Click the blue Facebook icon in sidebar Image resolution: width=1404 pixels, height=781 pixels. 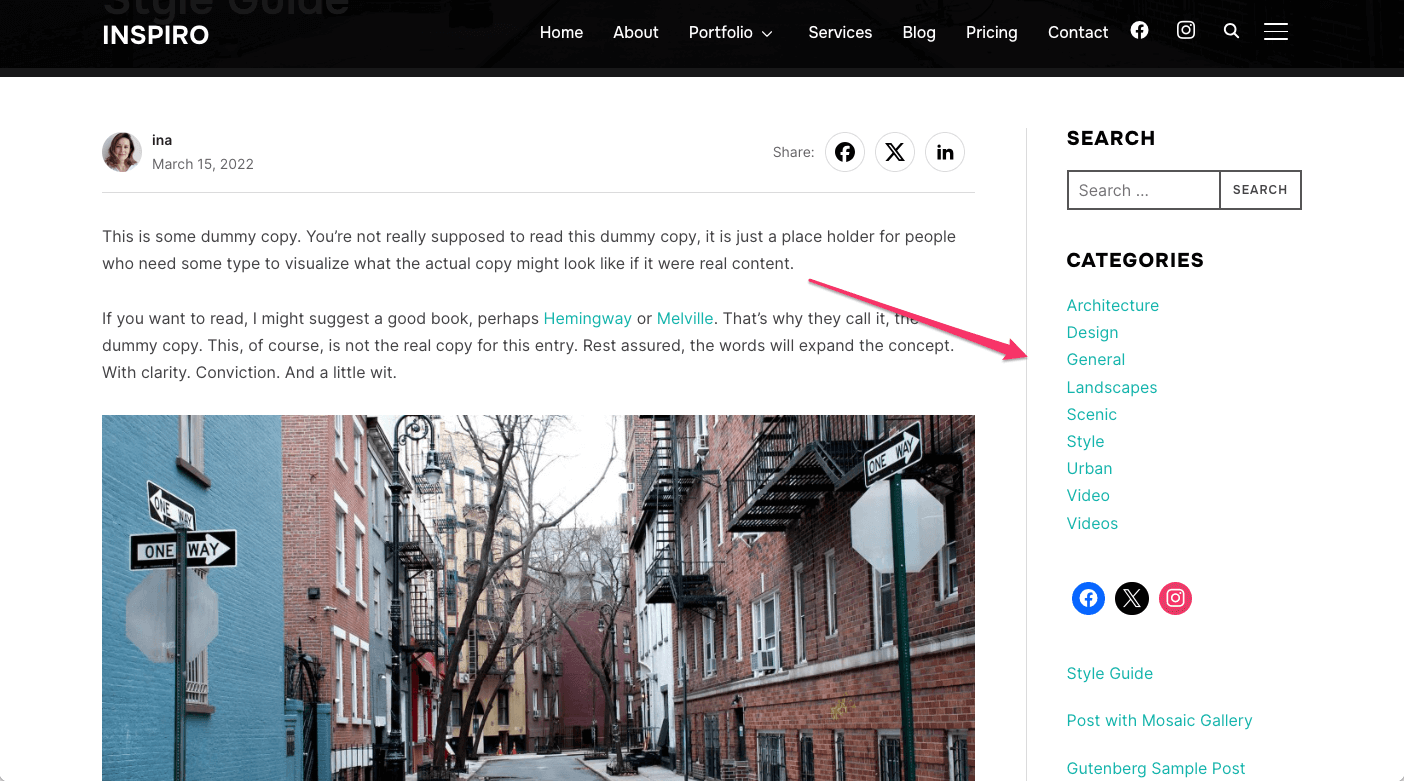(x=1088, y=599)
